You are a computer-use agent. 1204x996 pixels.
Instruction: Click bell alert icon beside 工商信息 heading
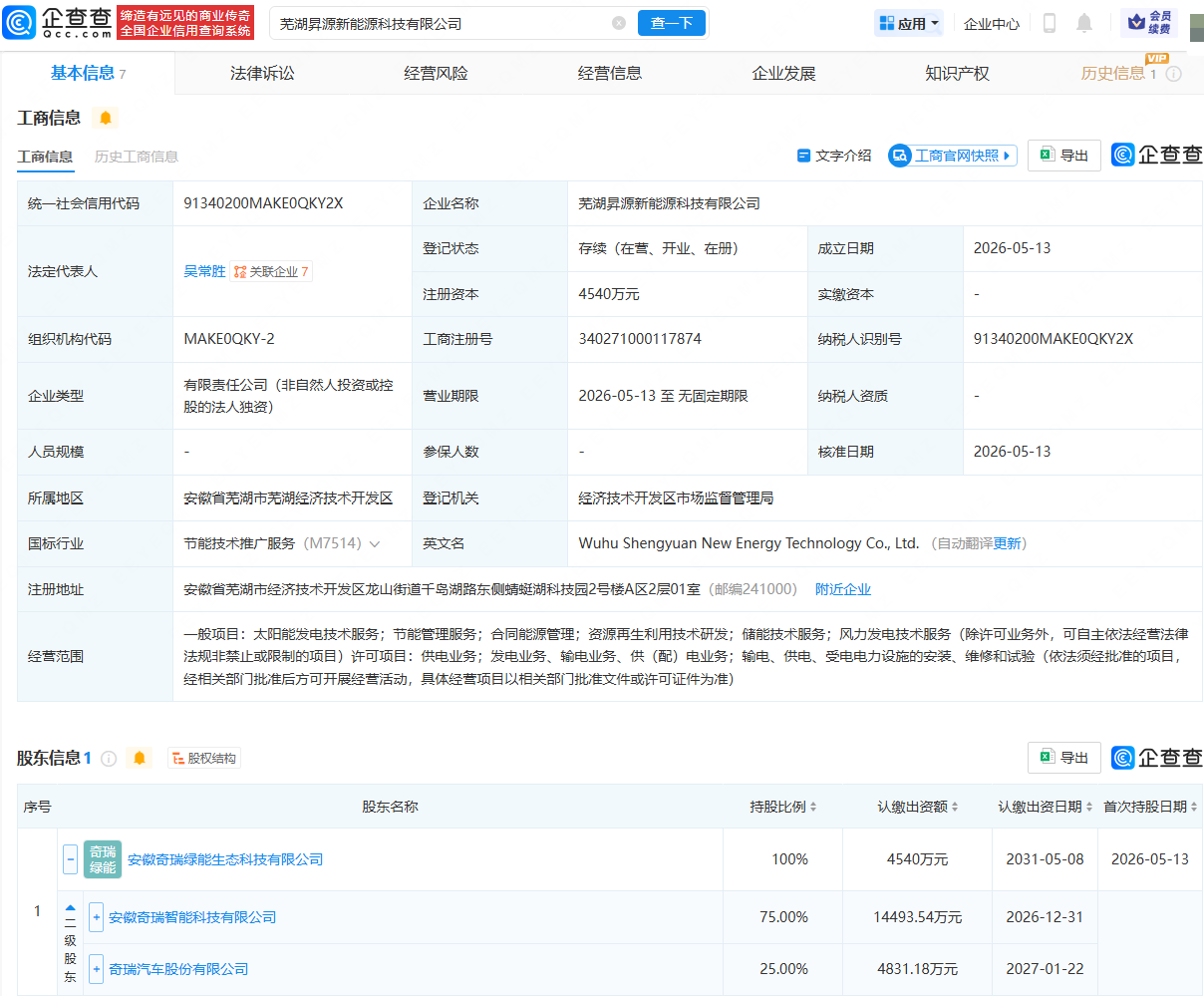[105, 118]
